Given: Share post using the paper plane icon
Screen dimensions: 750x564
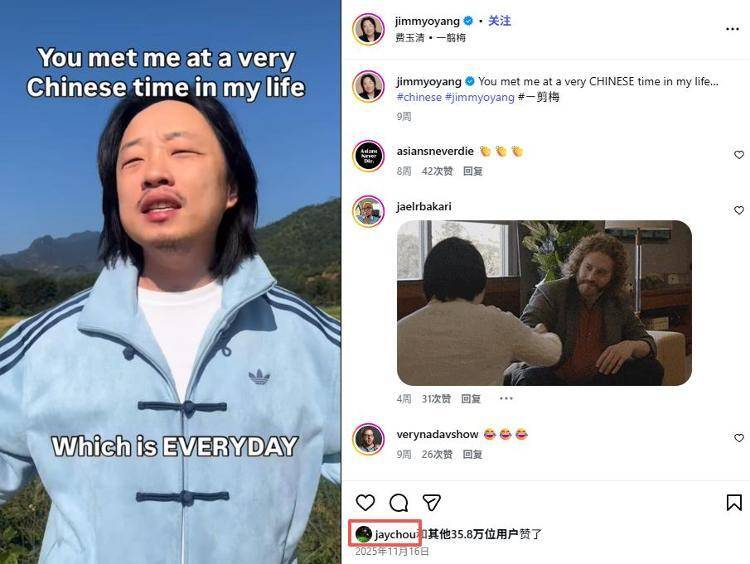Looking at the screenshot, I should (x=431, y=502).
